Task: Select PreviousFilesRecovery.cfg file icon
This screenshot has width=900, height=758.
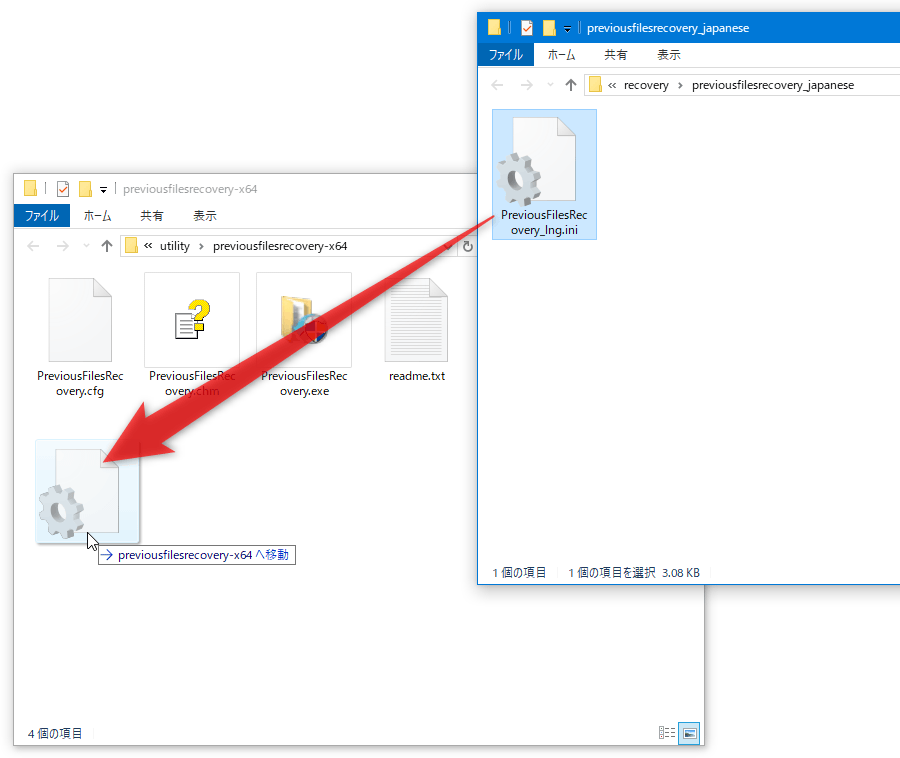Action: click(x=80, y=320)
